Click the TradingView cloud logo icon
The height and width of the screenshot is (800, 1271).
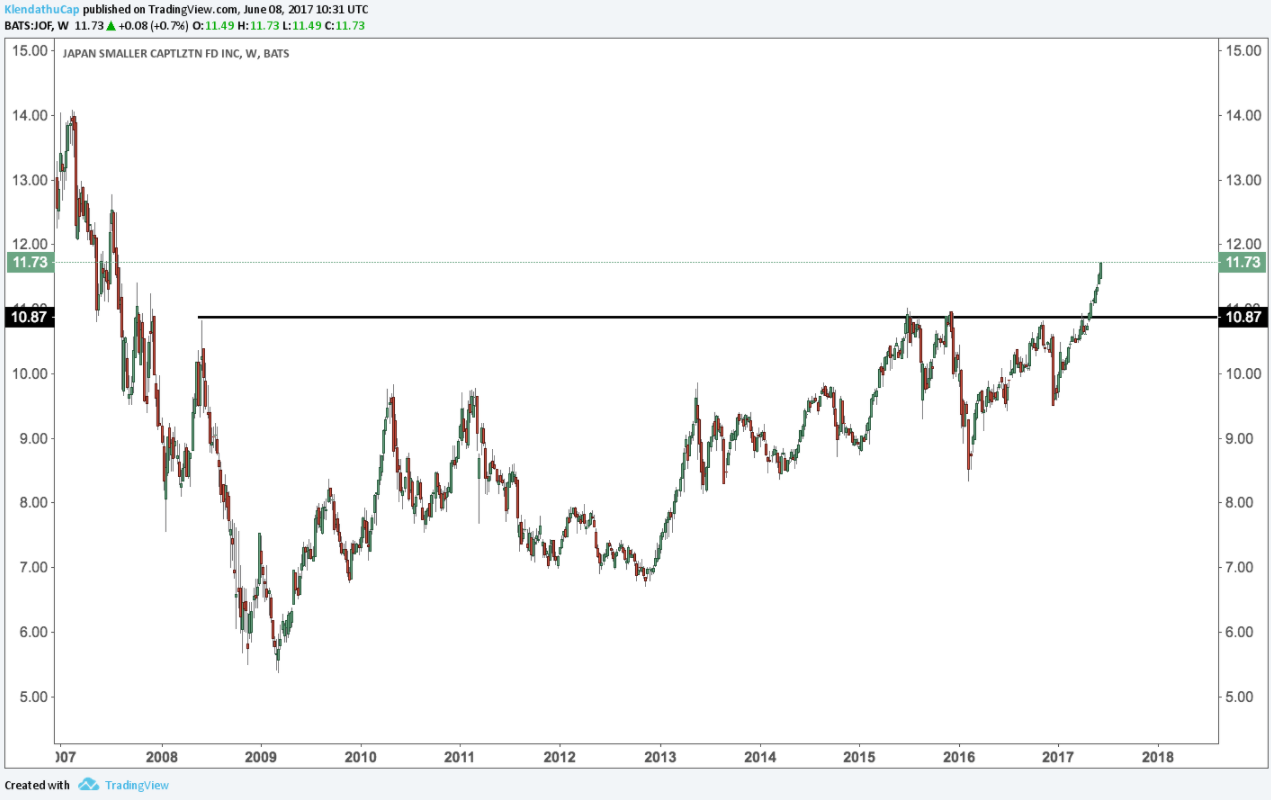(88, 785)
